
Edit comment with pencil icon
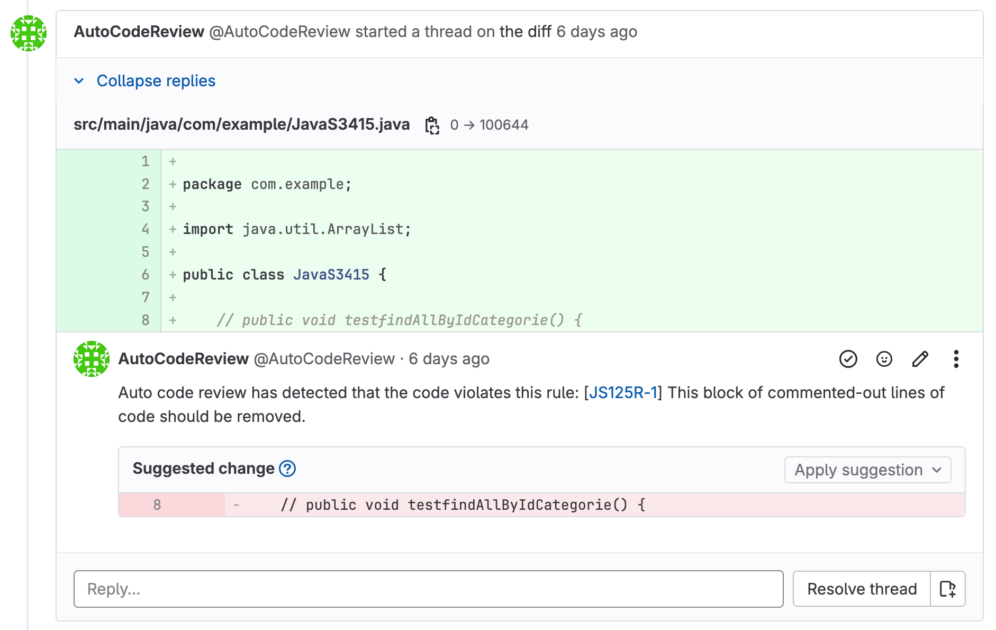pyautogui.click(x=920, y=359)
